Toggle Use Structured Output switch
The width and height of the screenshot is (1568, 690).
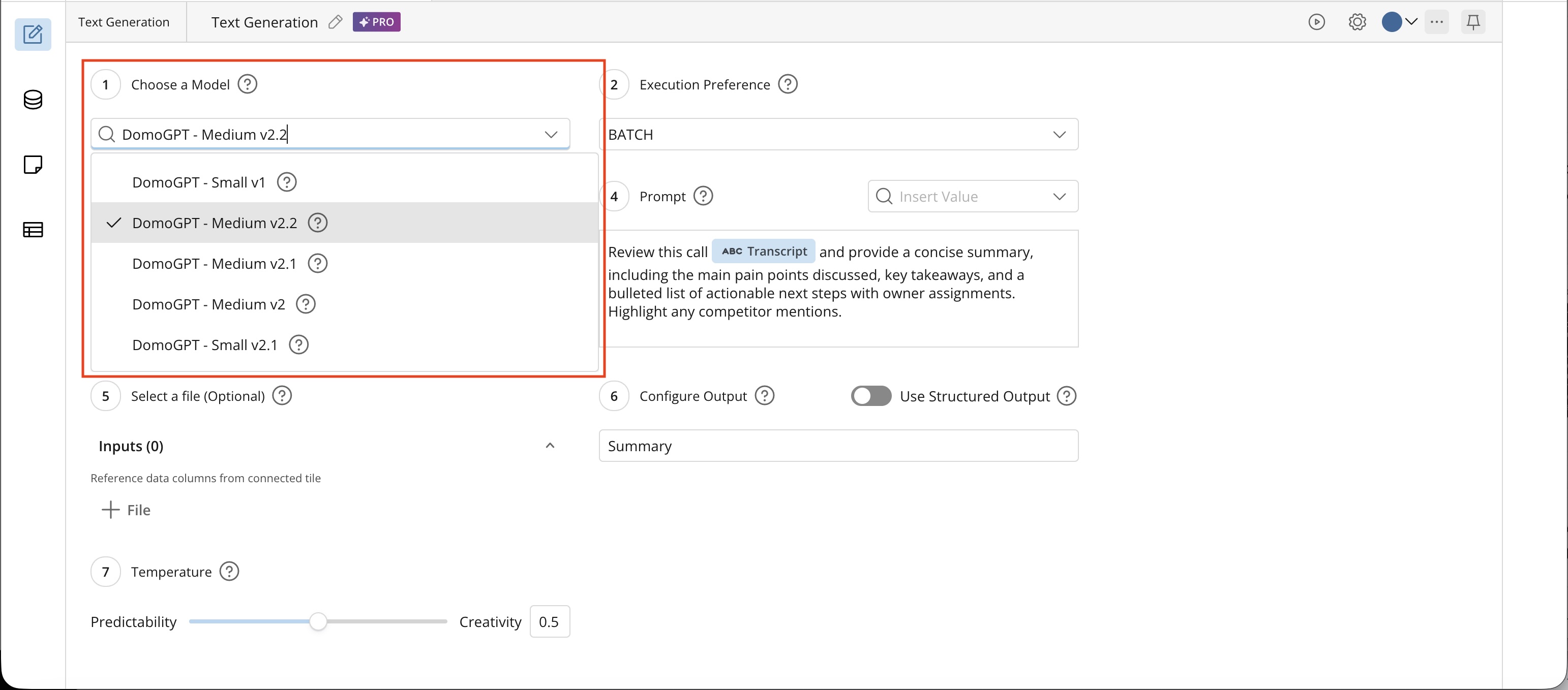pos(871,395)
